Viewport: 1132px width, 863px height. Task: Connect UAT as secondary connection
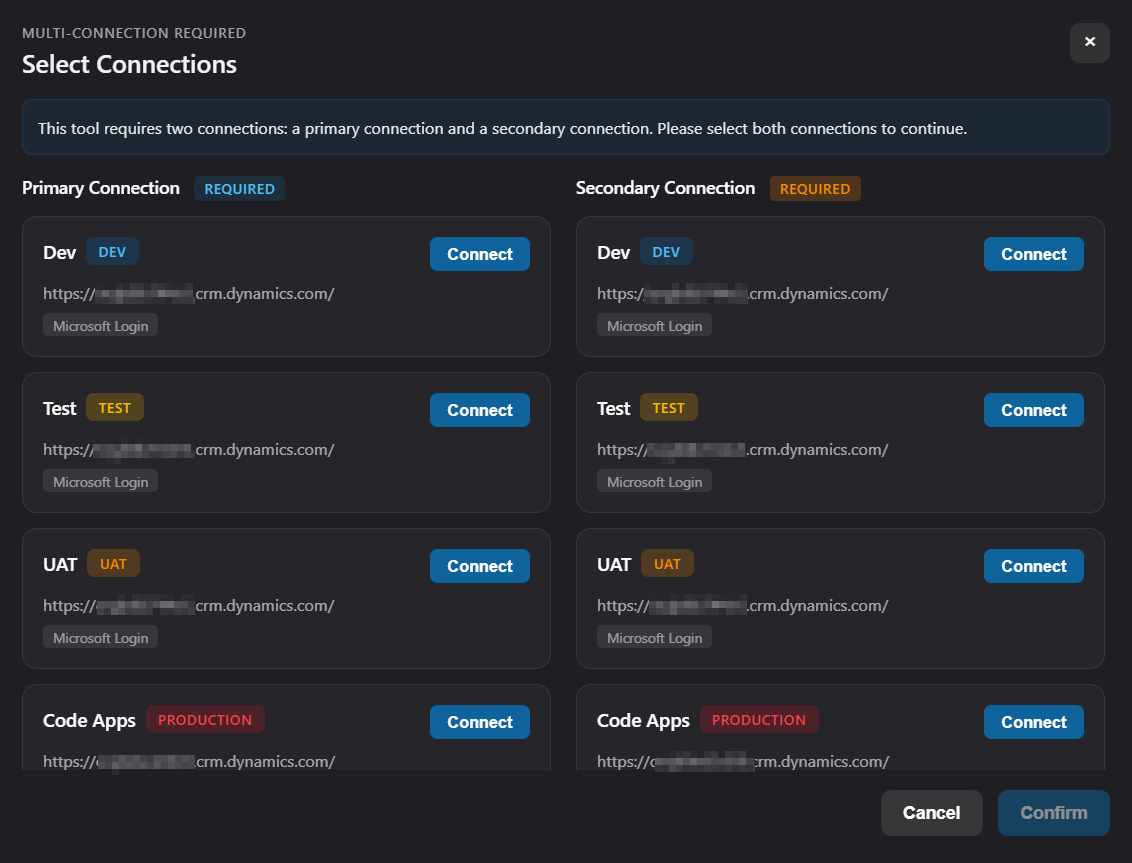point(1033,566)
